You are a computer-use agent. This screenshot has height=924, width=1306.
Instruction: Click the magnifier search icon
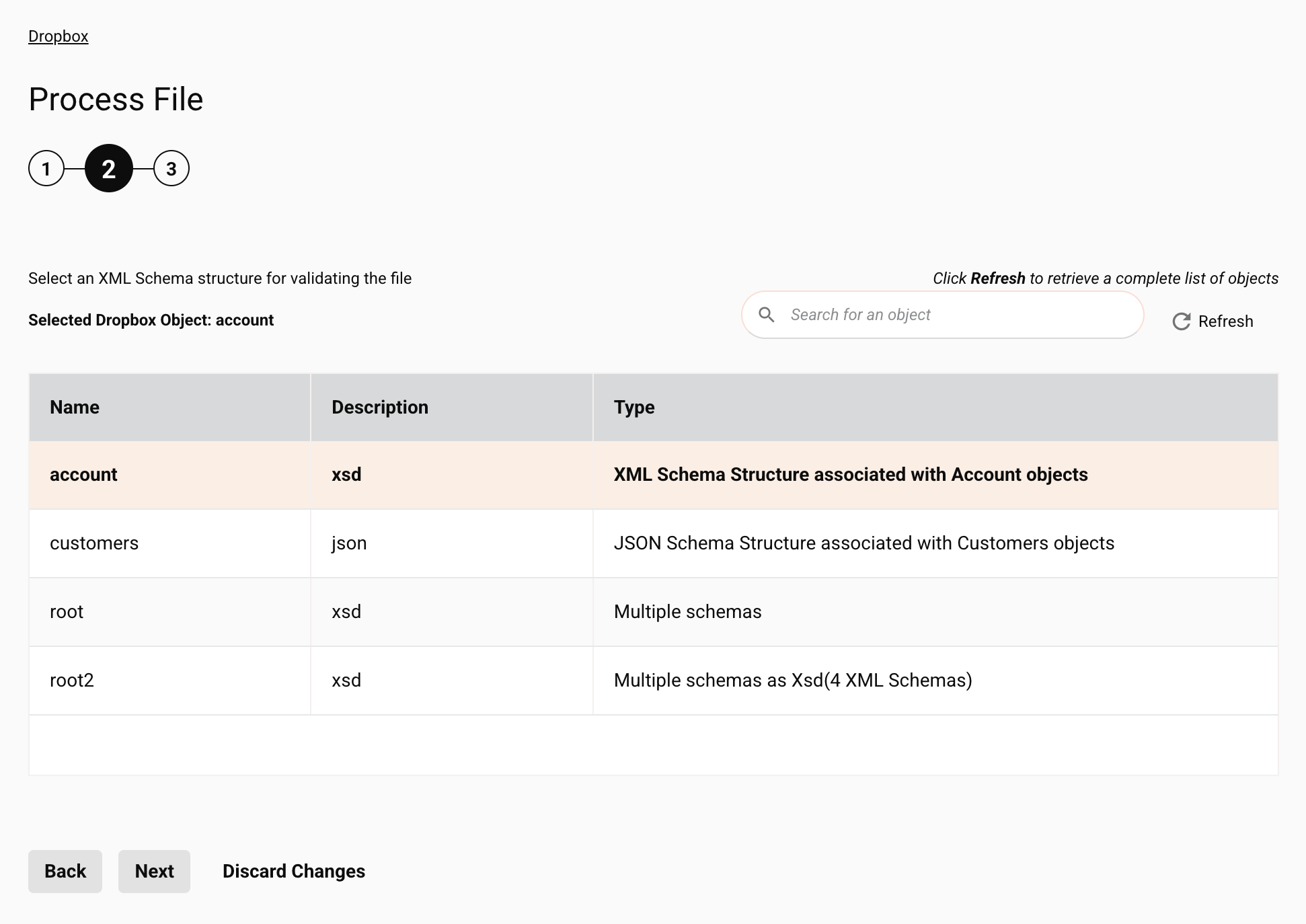coord(766,315)
